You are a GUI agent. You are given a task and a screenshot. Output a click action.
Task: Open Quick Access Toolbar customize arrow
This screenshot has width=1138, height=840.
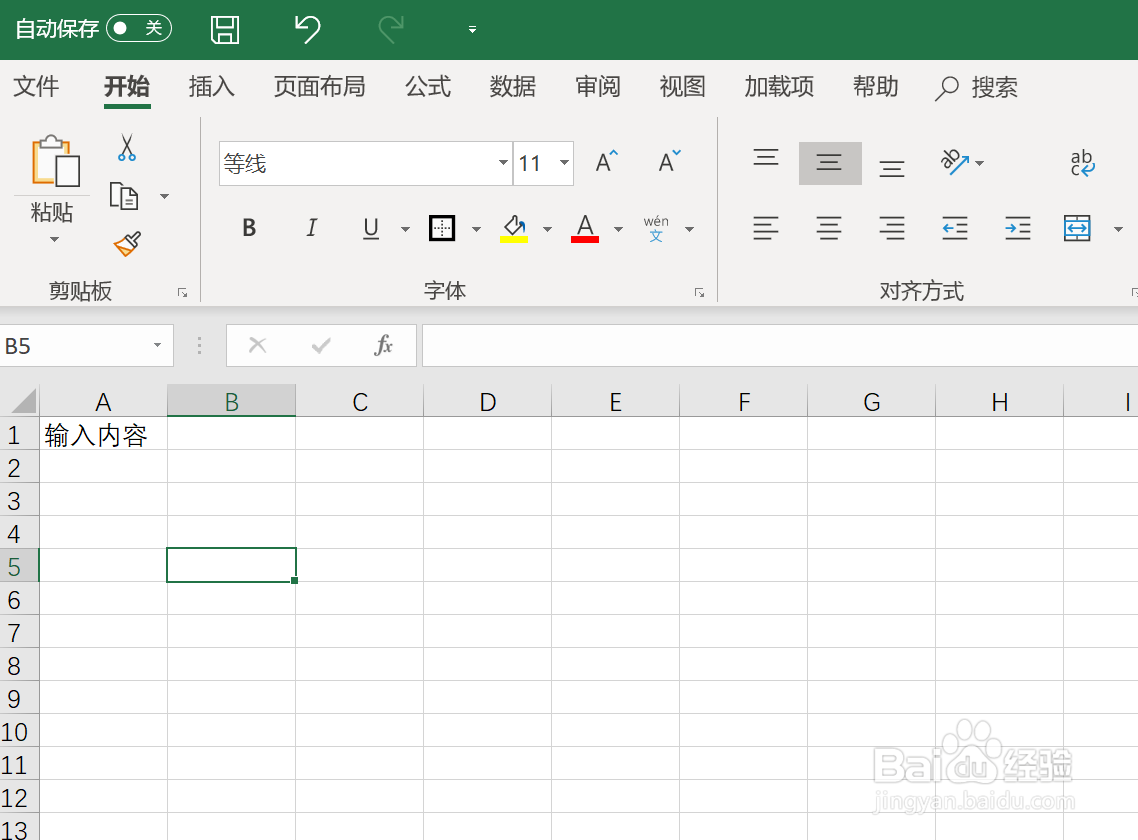[x=472, y=30]
